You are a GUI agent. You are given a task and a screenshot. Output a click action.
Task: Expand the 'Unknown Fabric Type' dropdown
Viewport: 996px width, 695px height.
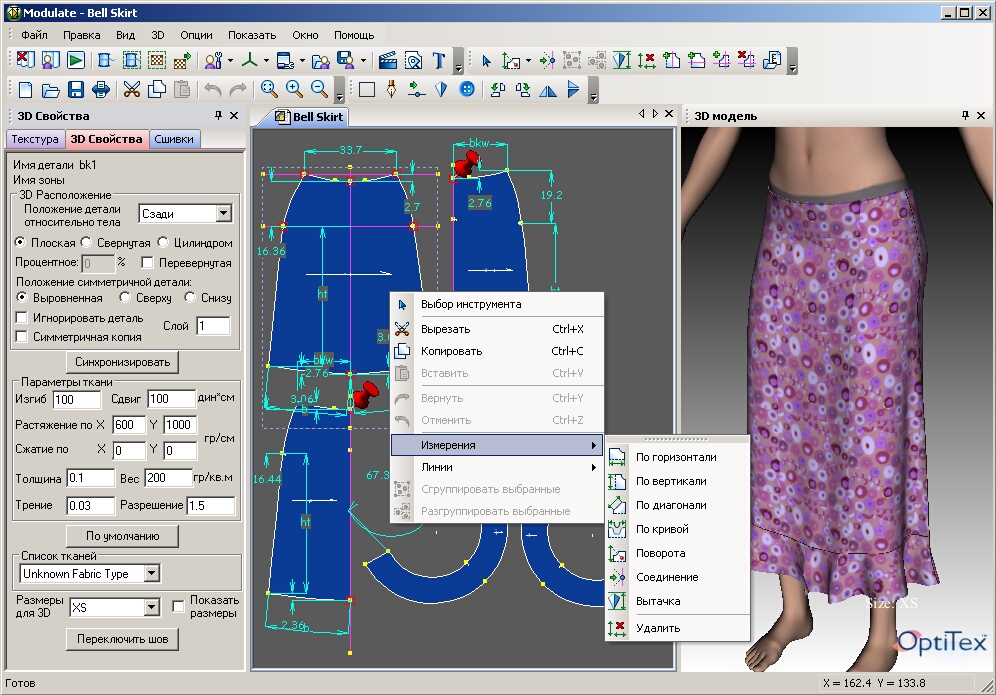point(151,574)
